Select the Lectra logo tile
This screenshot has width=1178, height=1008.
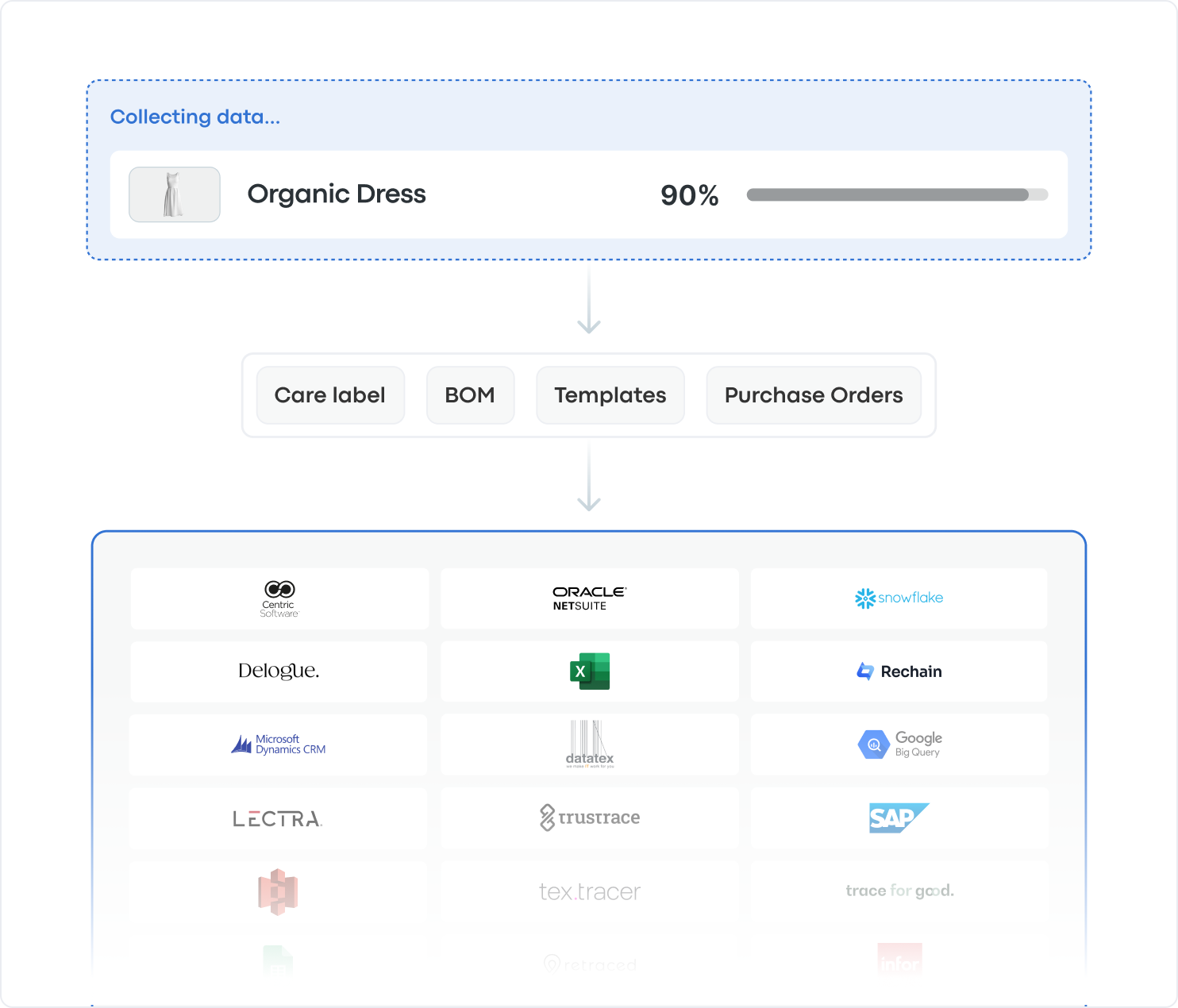point(278,818)
